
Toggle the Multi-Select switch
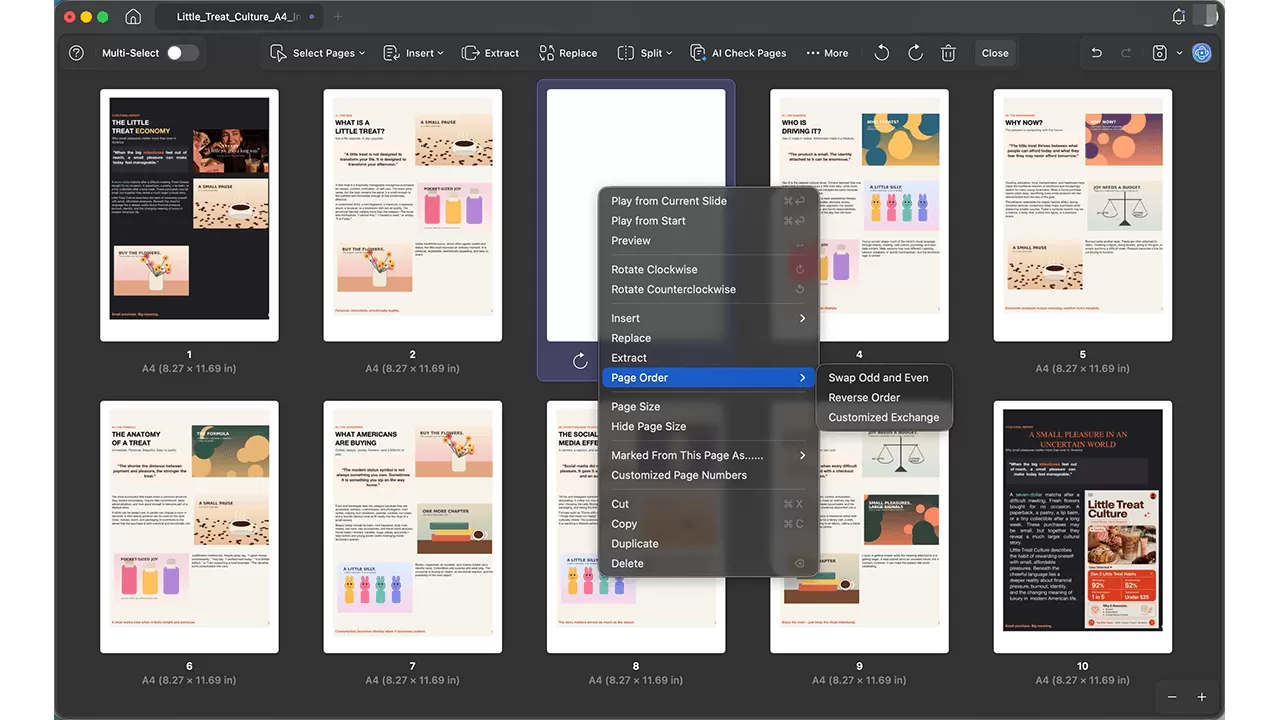[x=182, y=53]
